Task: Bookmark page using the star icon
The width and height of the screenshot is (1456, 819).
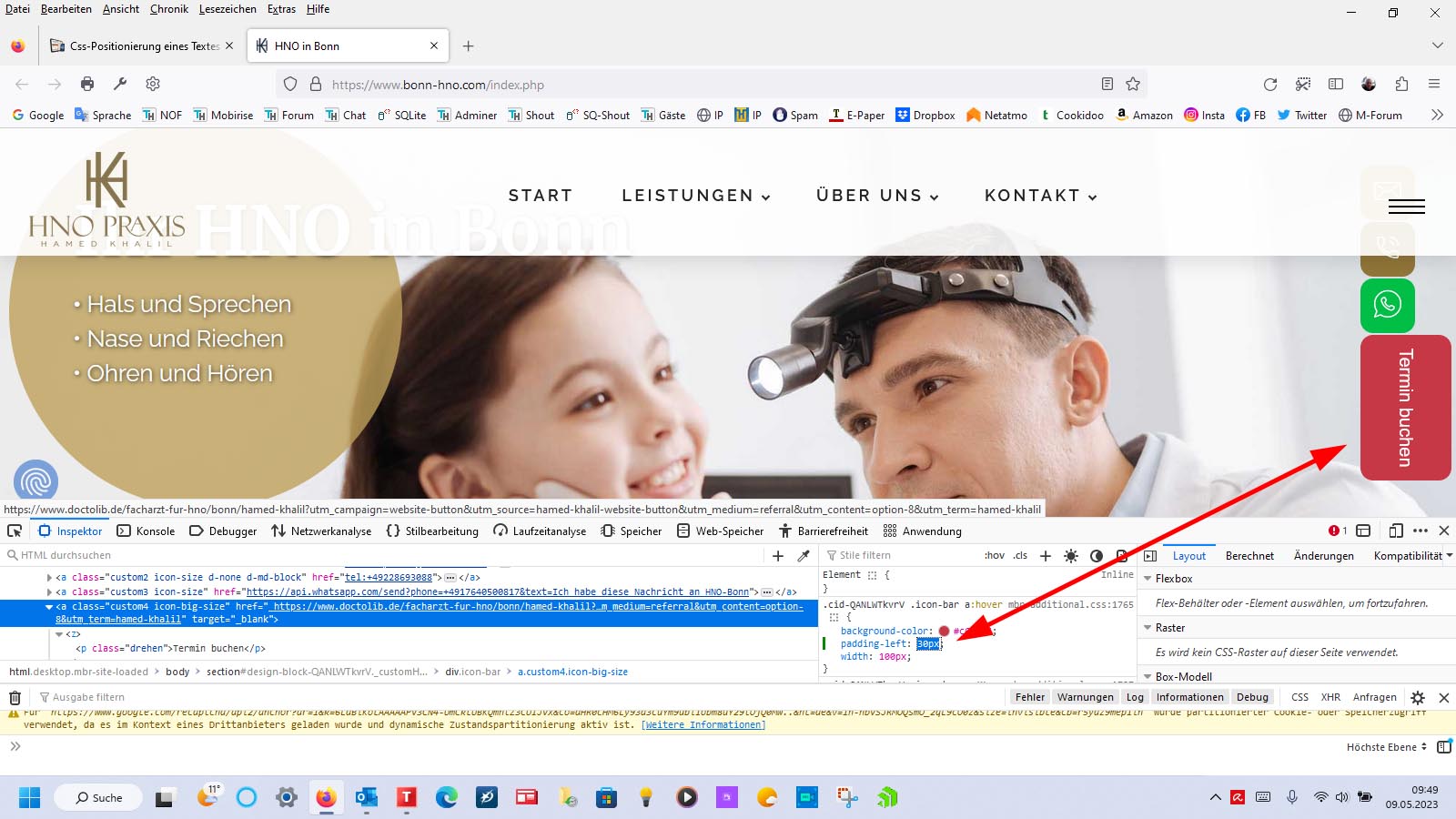Action: [x=1133, y=85]
